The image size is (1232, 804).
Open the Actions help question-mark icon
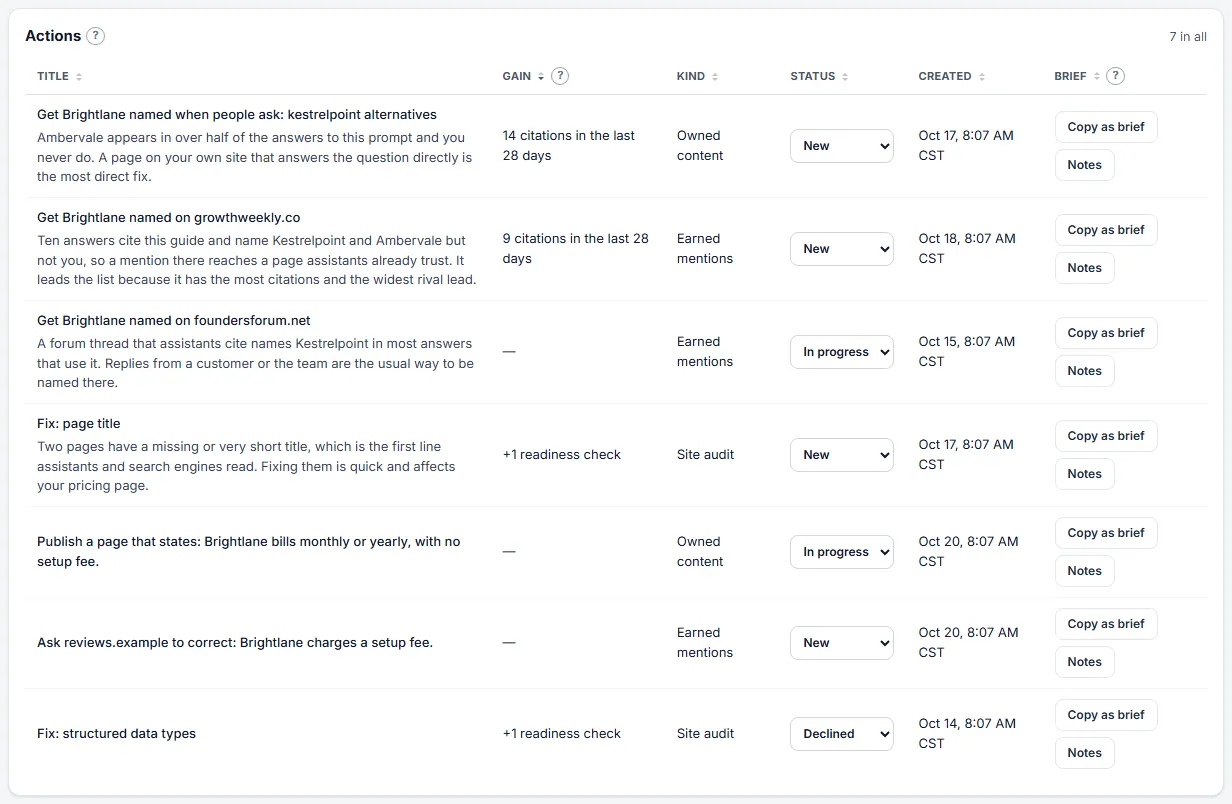click(x=95, y=36)
